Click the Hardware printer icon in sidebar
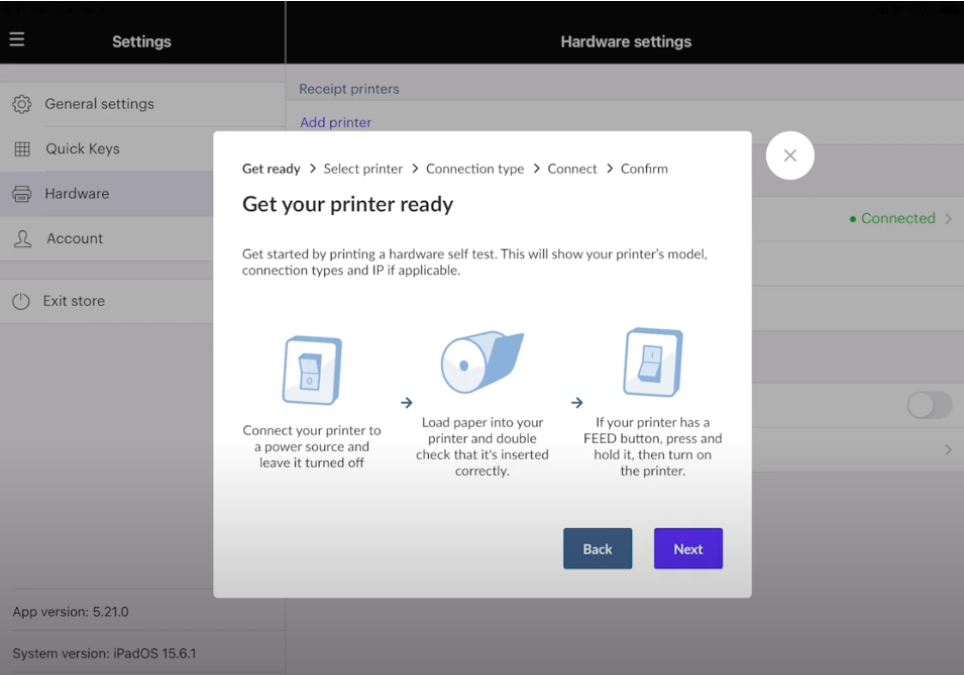The width and height of the screenshot is (964, 675). 22,194
